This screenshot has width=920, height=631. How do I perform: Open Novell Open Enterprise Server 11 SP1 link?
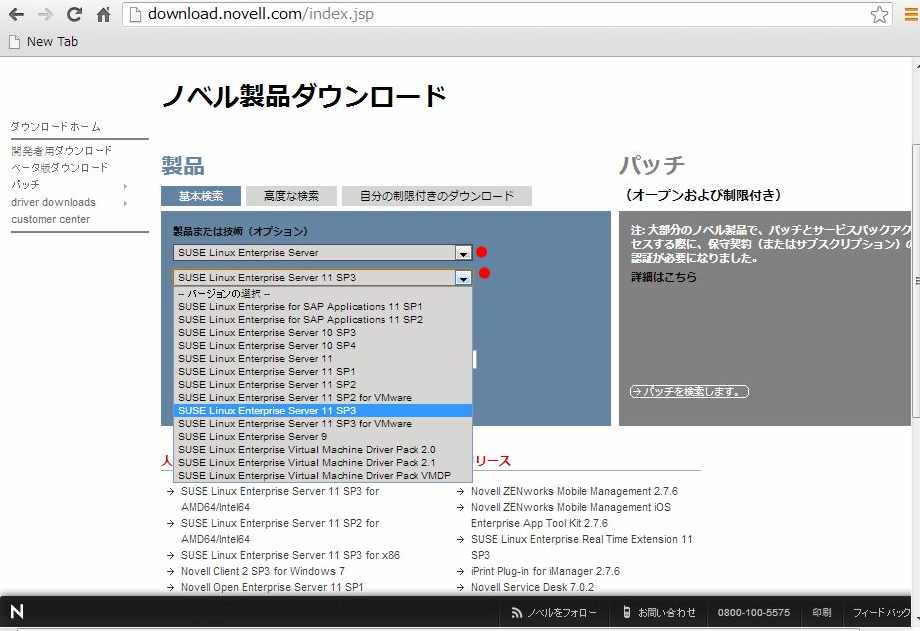(272, 587)
